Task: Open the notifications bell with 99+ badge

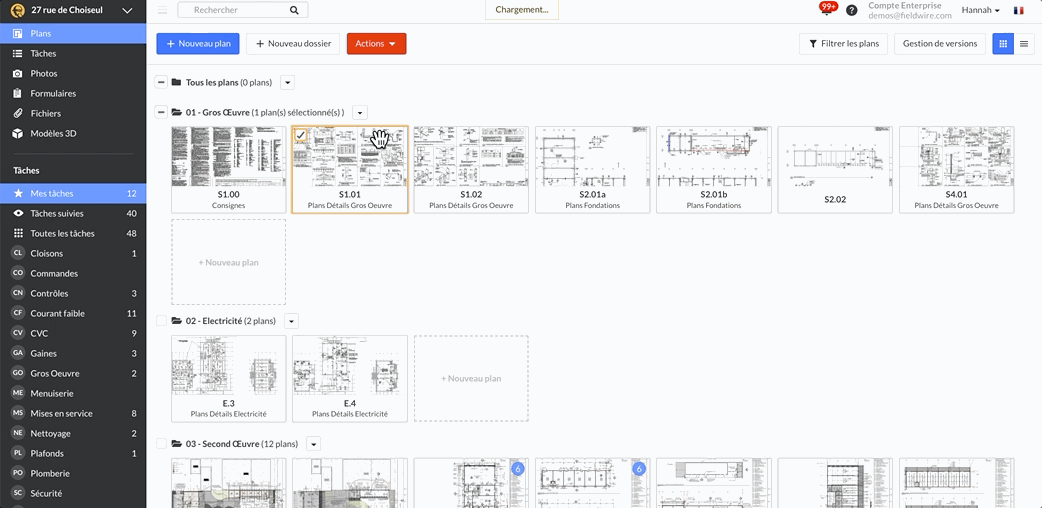Action: point(827,9)
